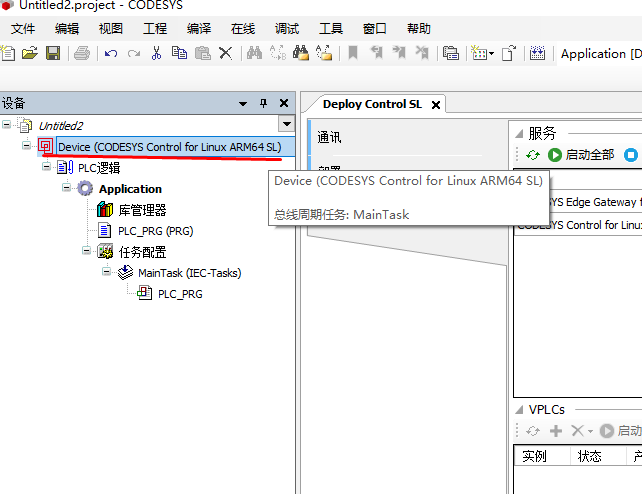This screenshot has width=642, height=494.
Task: Select the 库管理器 tree item
Action: (x=142, y=210)
